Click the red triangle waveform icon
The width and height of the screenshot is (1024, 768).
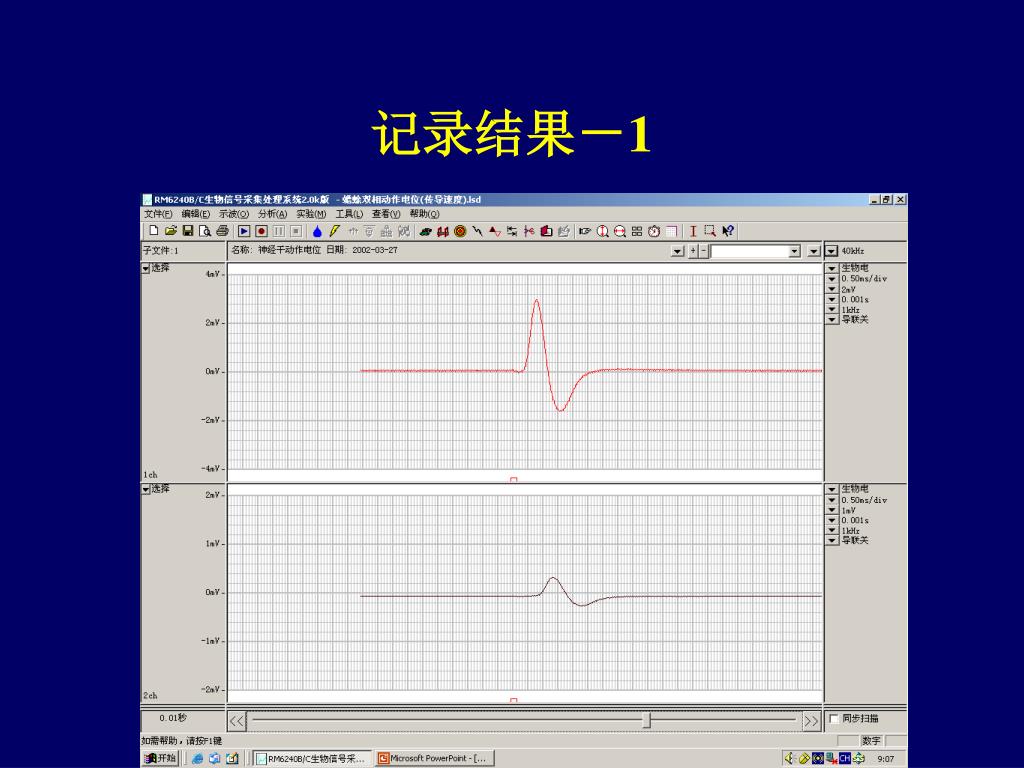point(495,231)
